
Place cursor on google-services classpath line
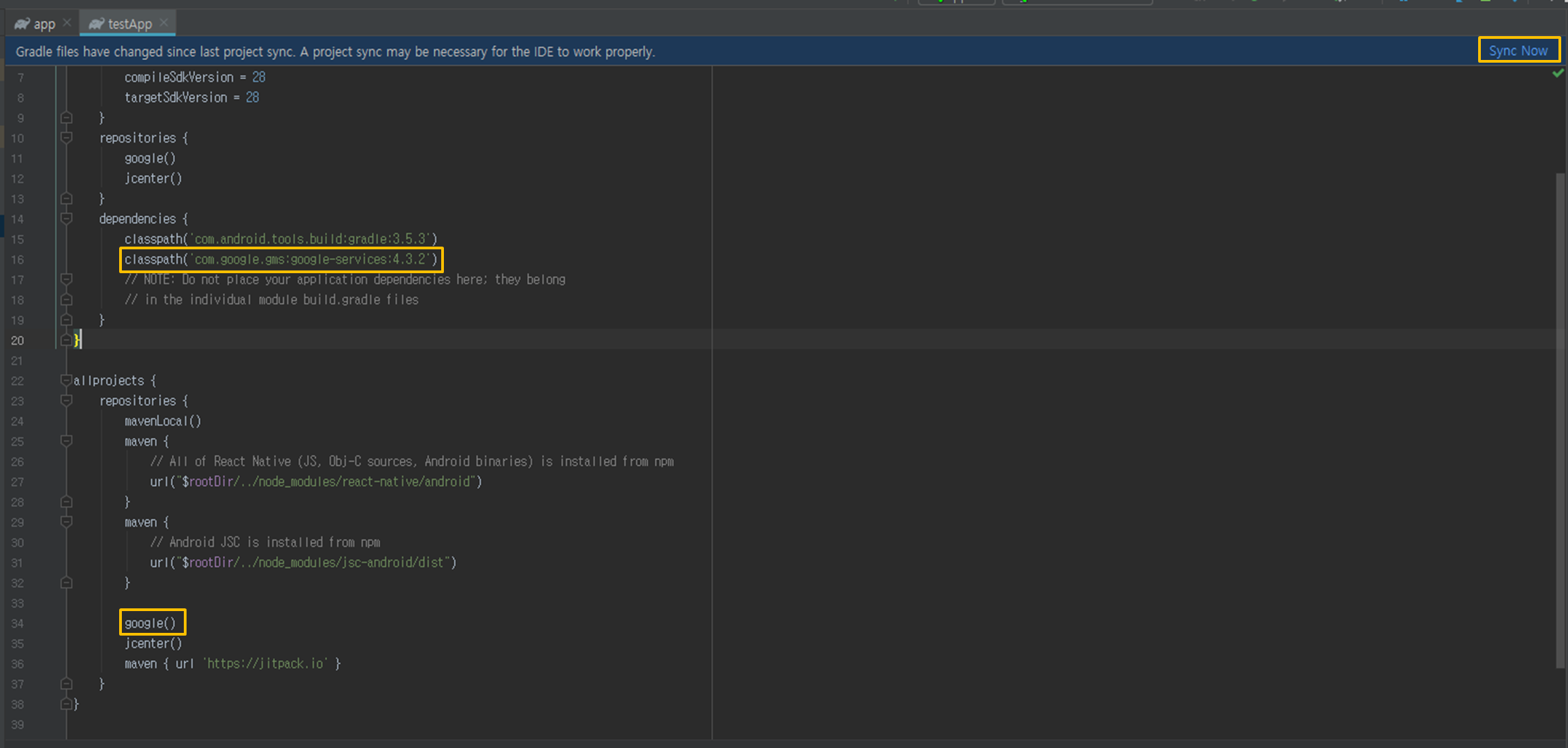click(x=281, y=260)
